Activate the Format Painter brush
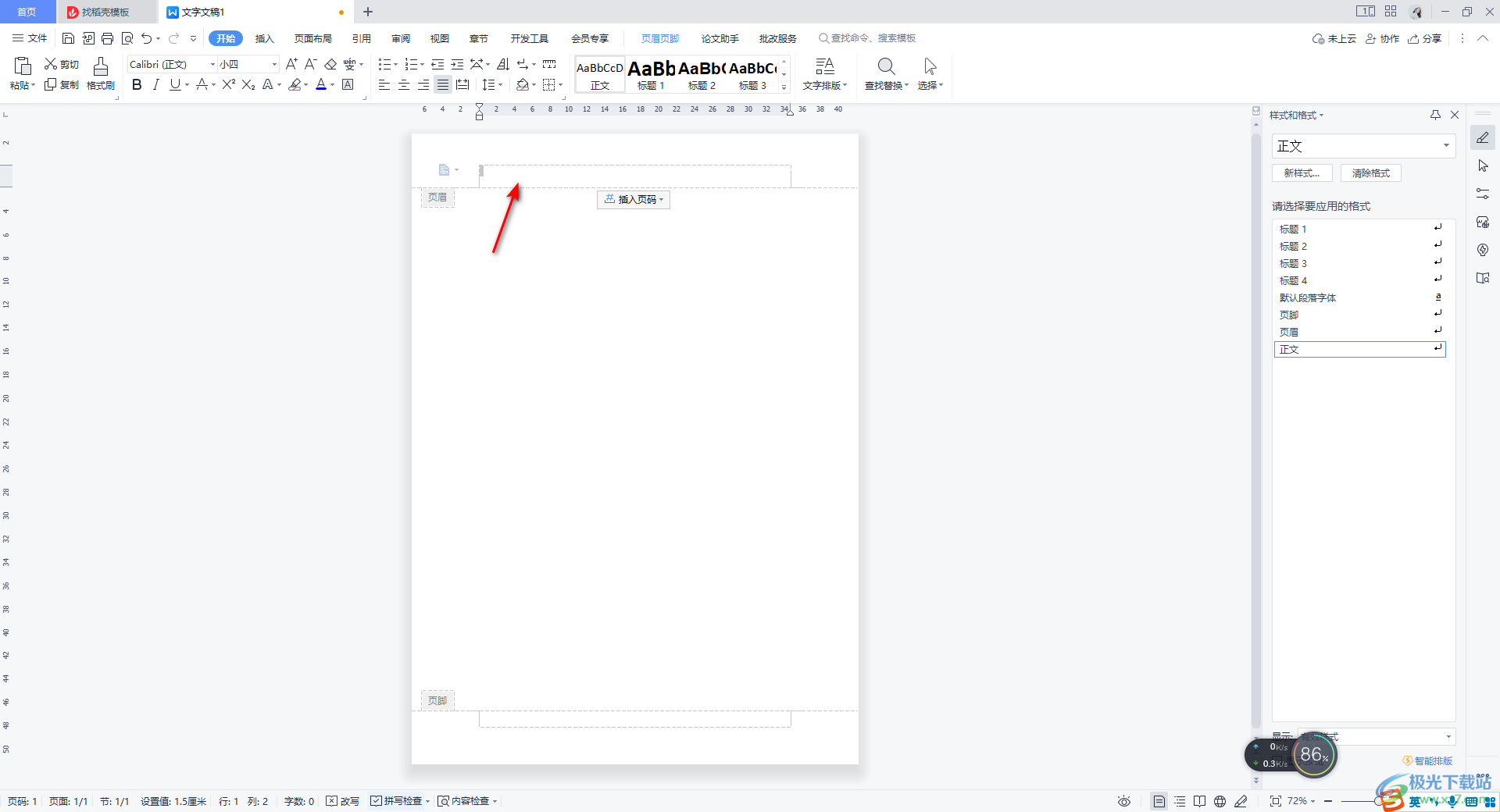The image size is (1500, 812). click(x=101, y=73)
